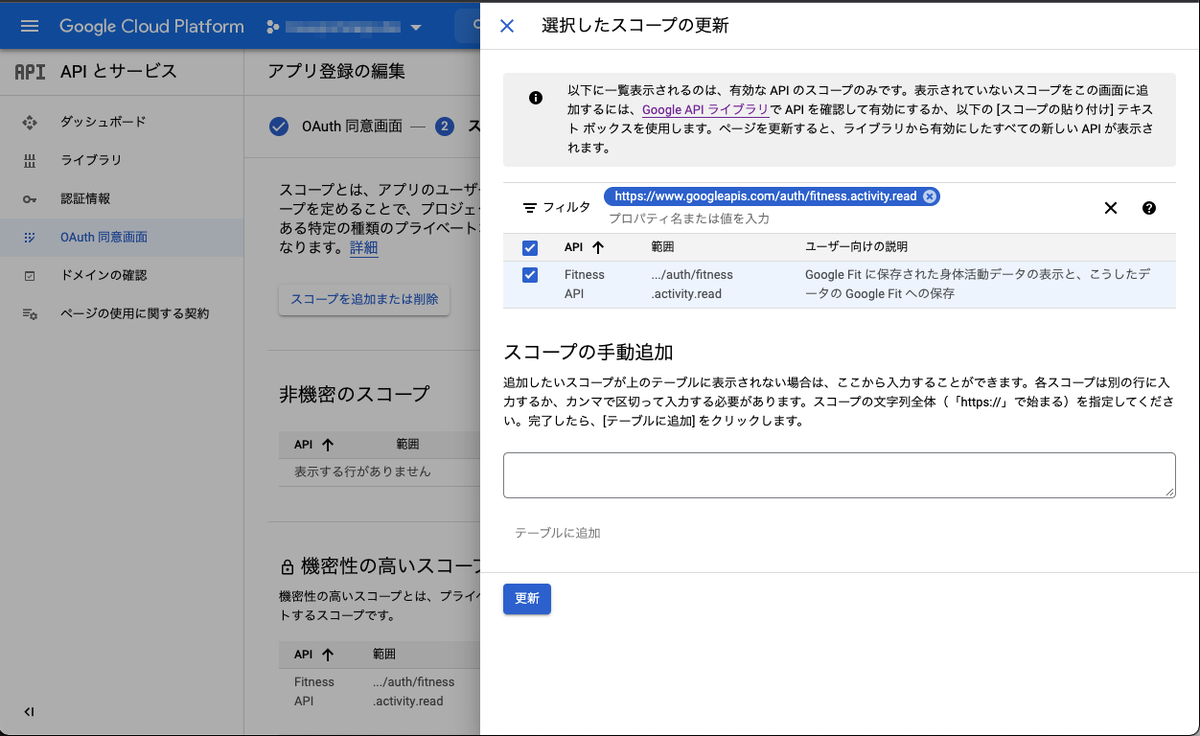Click the API とサービス sidebar title
1200x736 pixels.
[118, 71]
